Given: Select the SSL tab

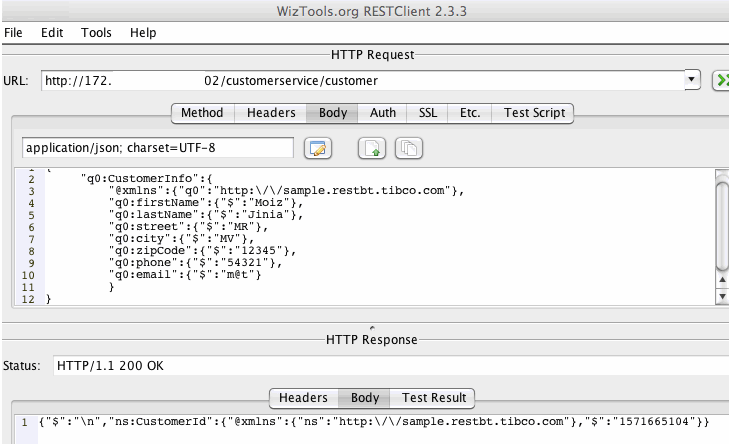Looking at the screenshot, I should [428, 113].
